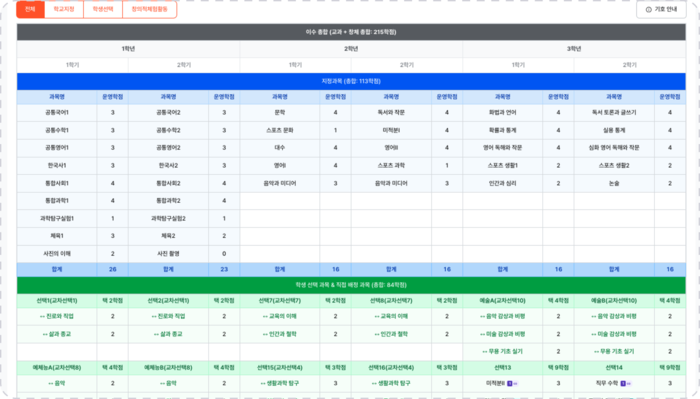The width and height of the screenshot is (700, 399).
Task: Click the 공통국어2 subject cell
Action: pos(168,112)
